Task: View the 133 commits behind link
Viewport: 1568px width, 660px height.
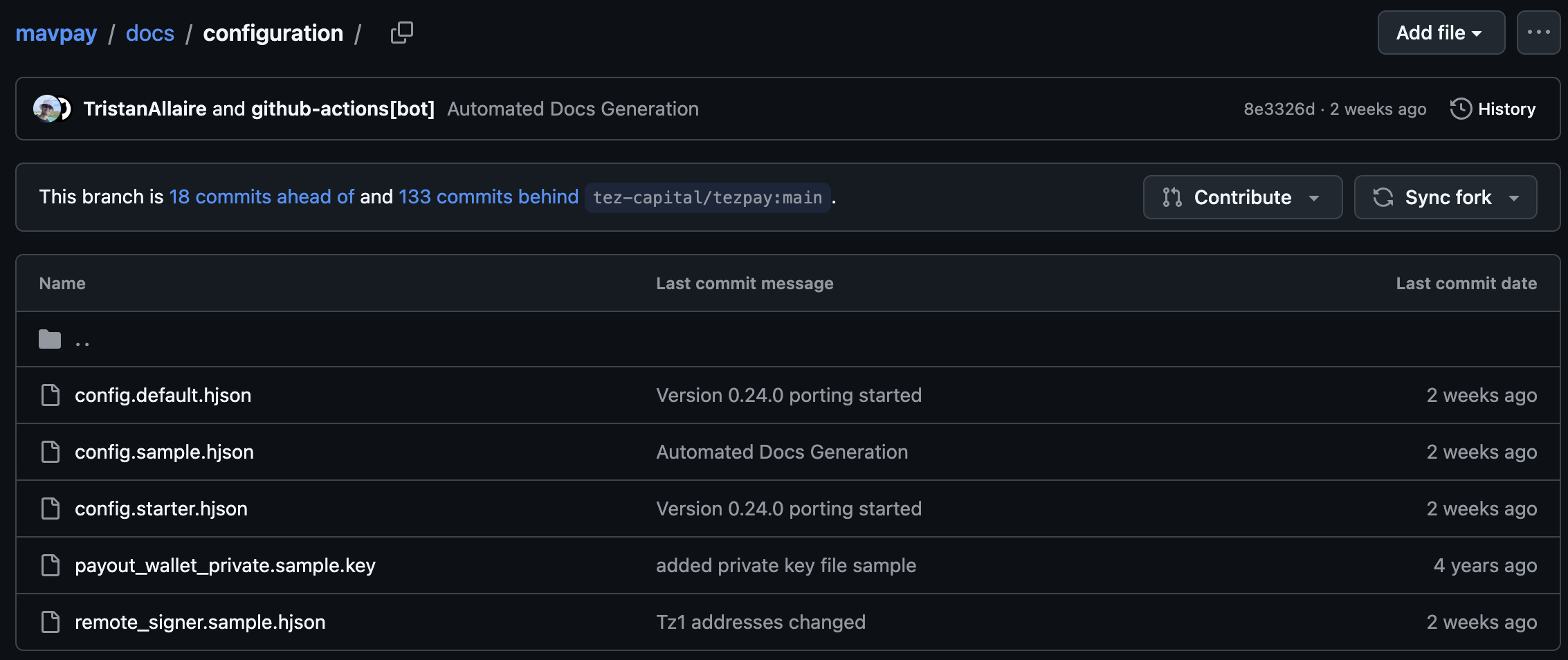Action: pos(488,197)
